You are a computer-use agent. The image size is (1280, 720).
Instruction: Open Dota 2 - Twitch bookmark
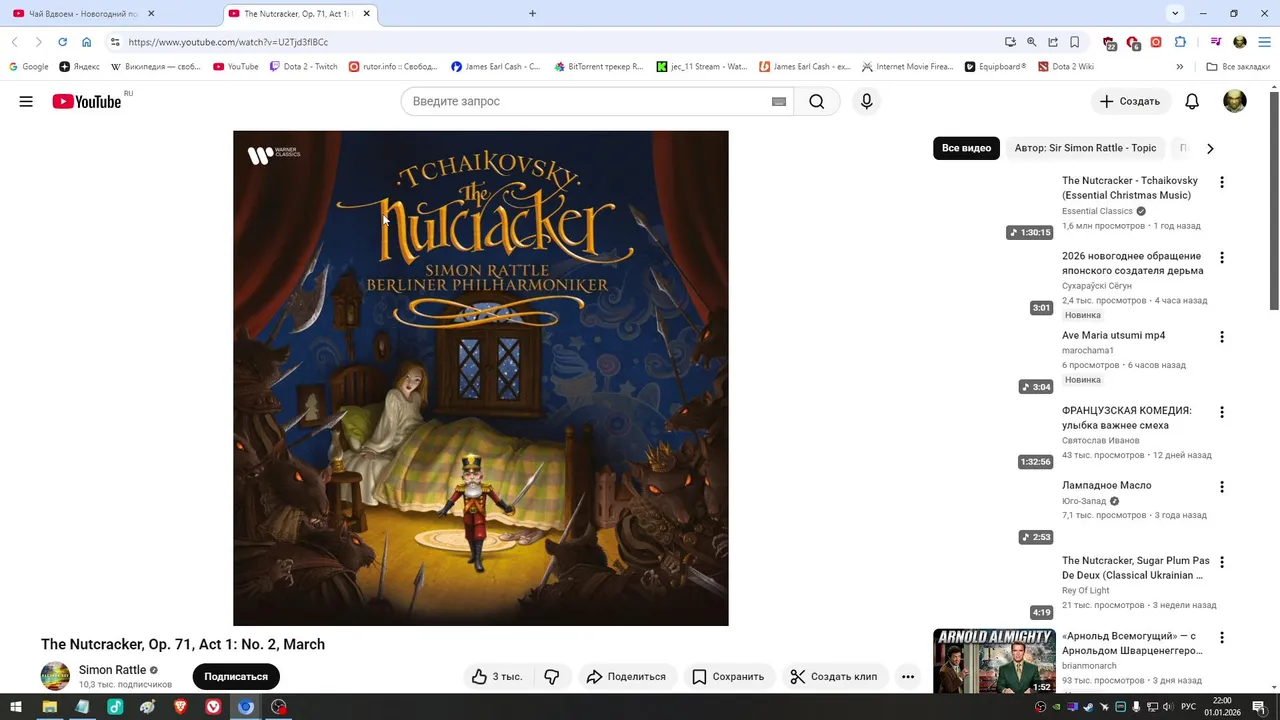pyautogui.click(x=303, y=67)
